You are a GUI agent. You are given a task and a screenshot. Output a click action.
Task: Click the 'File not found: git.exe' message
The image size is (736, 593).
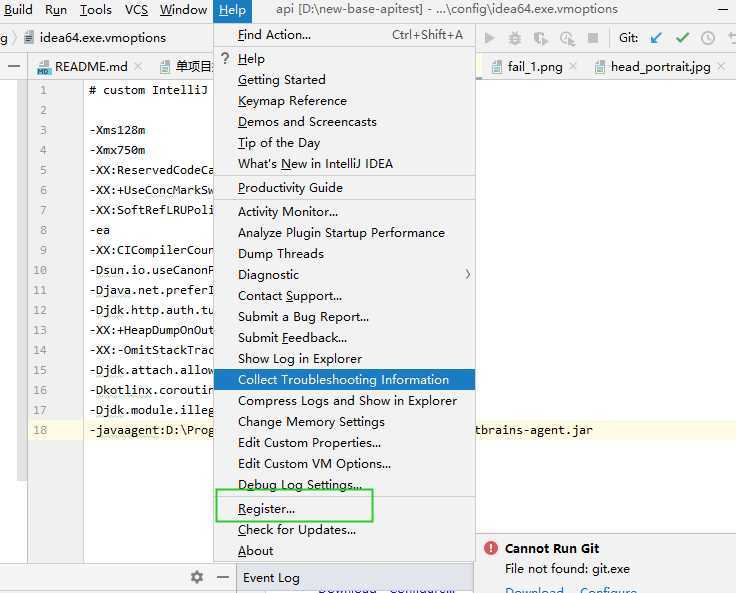(x=567, y=569)
